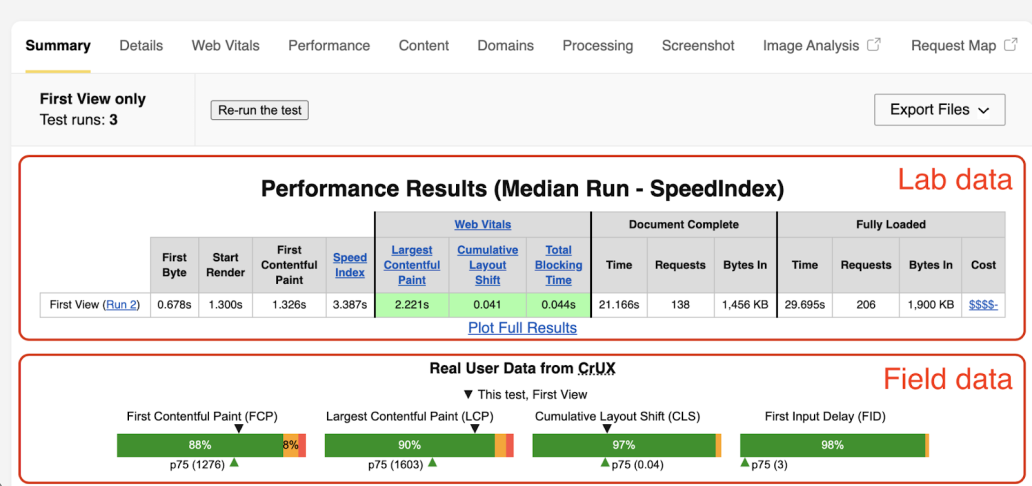Click the 21.166s Document Complete time
The image size is (1032, 486).
619,305
